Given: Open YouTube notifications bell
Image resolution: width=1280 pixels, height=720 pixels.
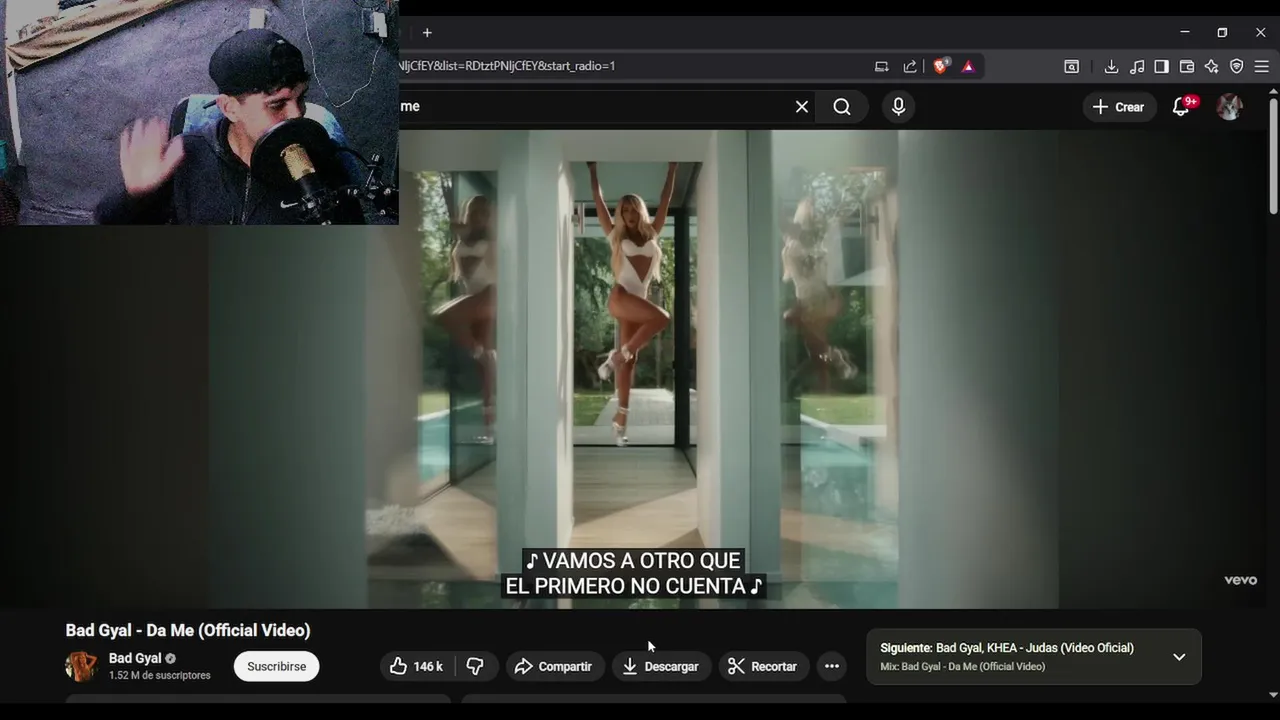Looking at the screenshot, I should point(1181,107).
